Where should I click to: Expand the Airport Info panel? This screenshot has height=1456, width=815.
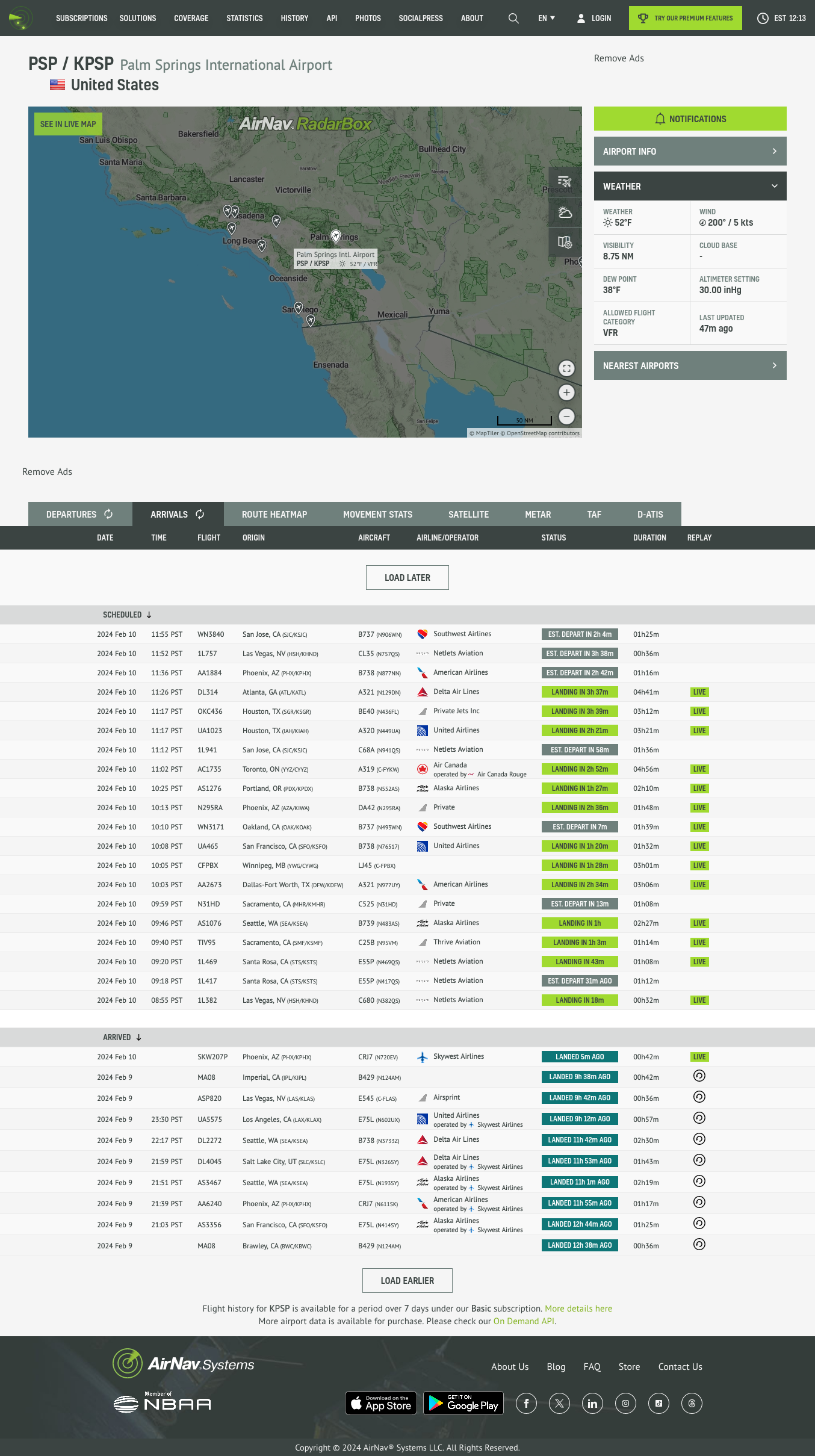coord(690,151)
